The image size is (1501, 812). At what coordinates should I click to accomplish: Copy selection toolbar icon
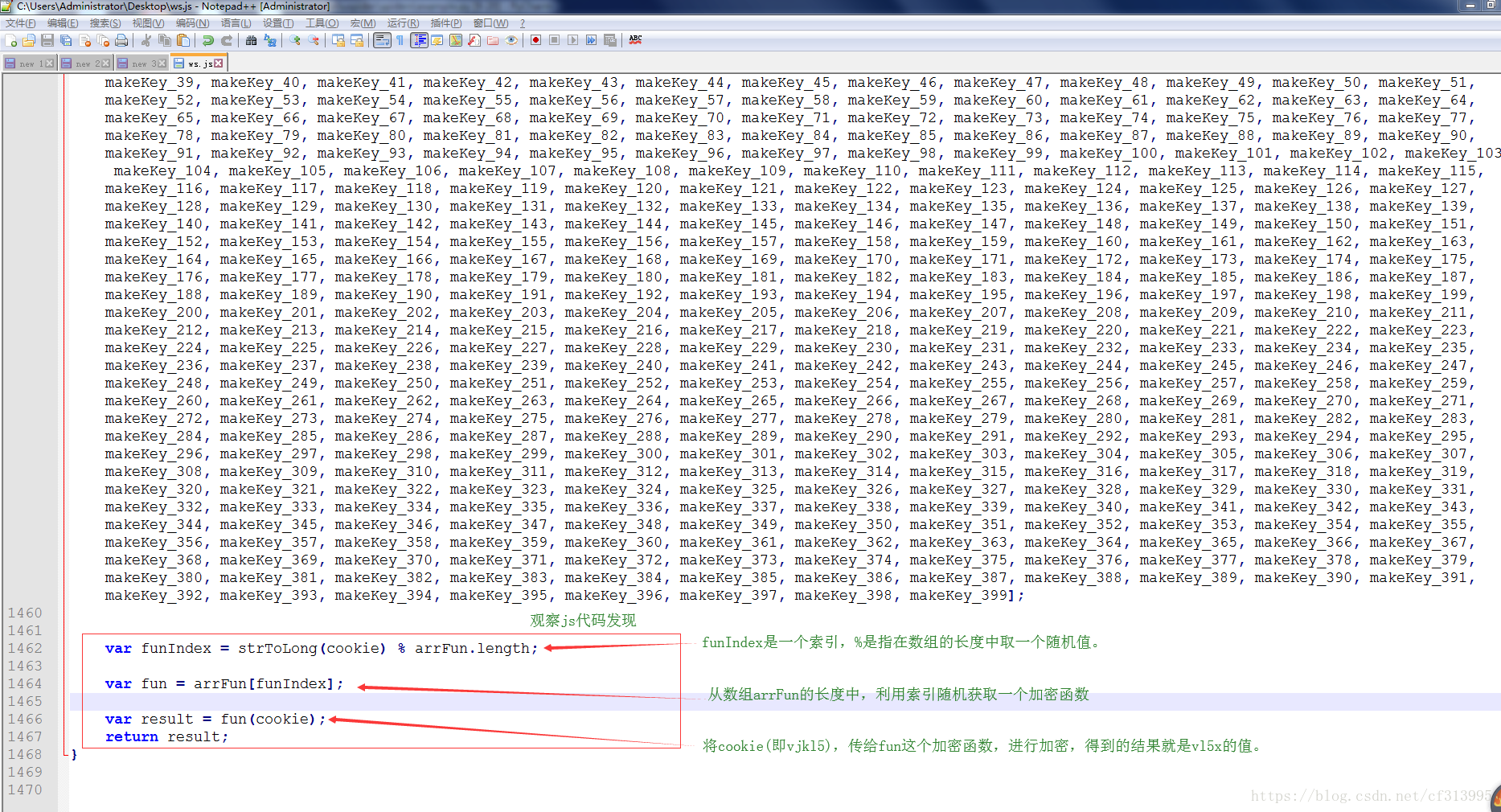pyautogui.click(x=164, y=40)
